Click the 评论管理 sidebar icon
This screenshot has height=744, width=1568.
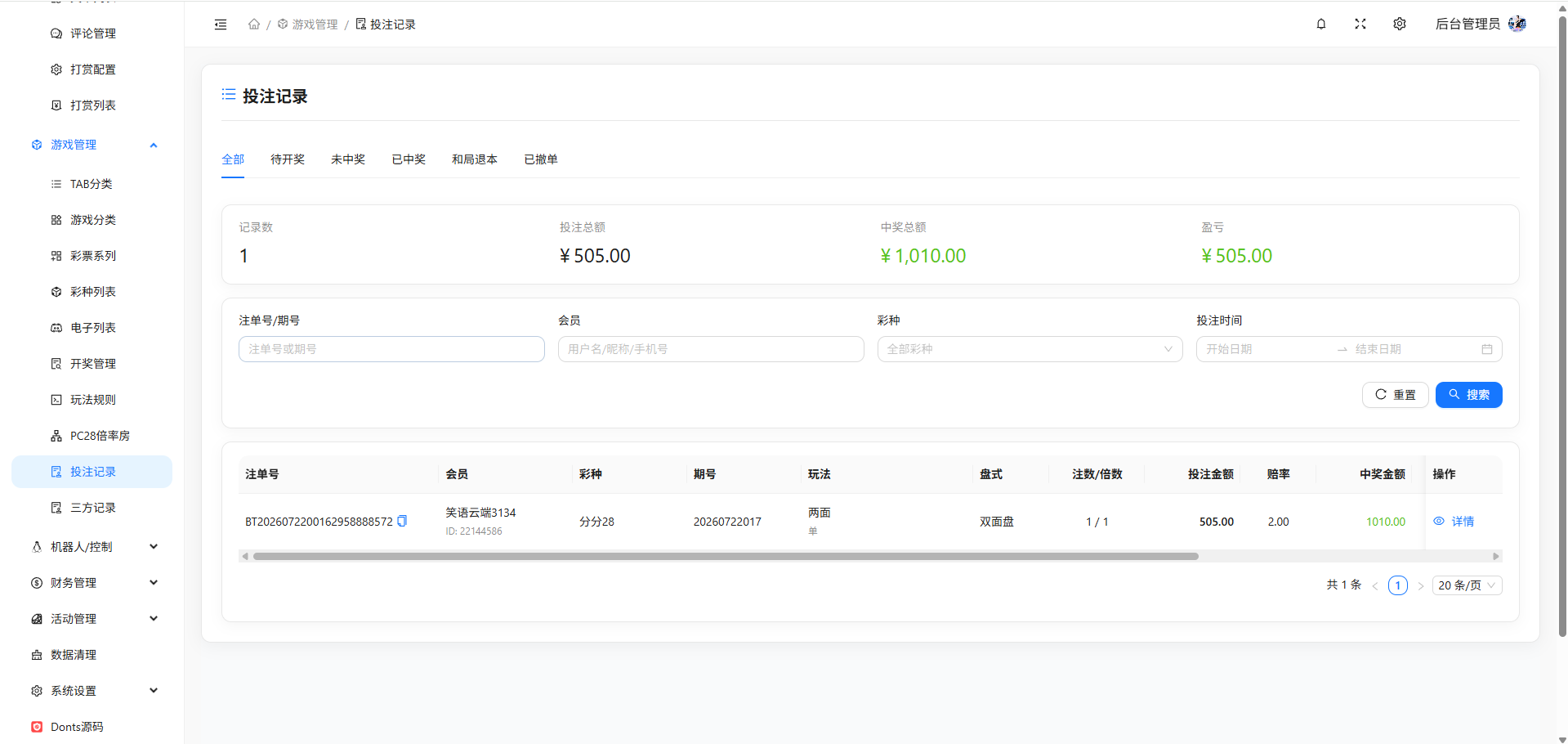(56, 34)
